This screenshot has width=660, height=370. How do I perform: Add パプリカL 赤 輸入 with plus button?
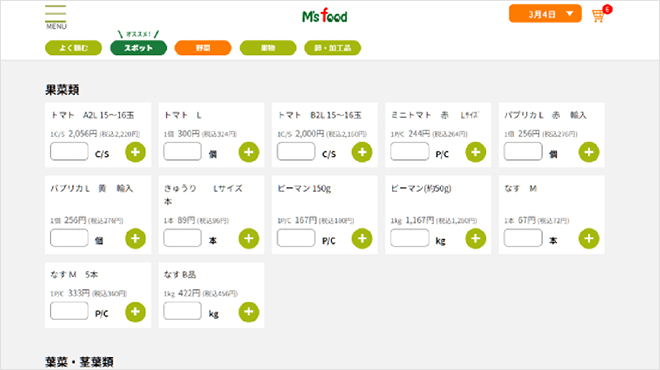coord(589,152)
